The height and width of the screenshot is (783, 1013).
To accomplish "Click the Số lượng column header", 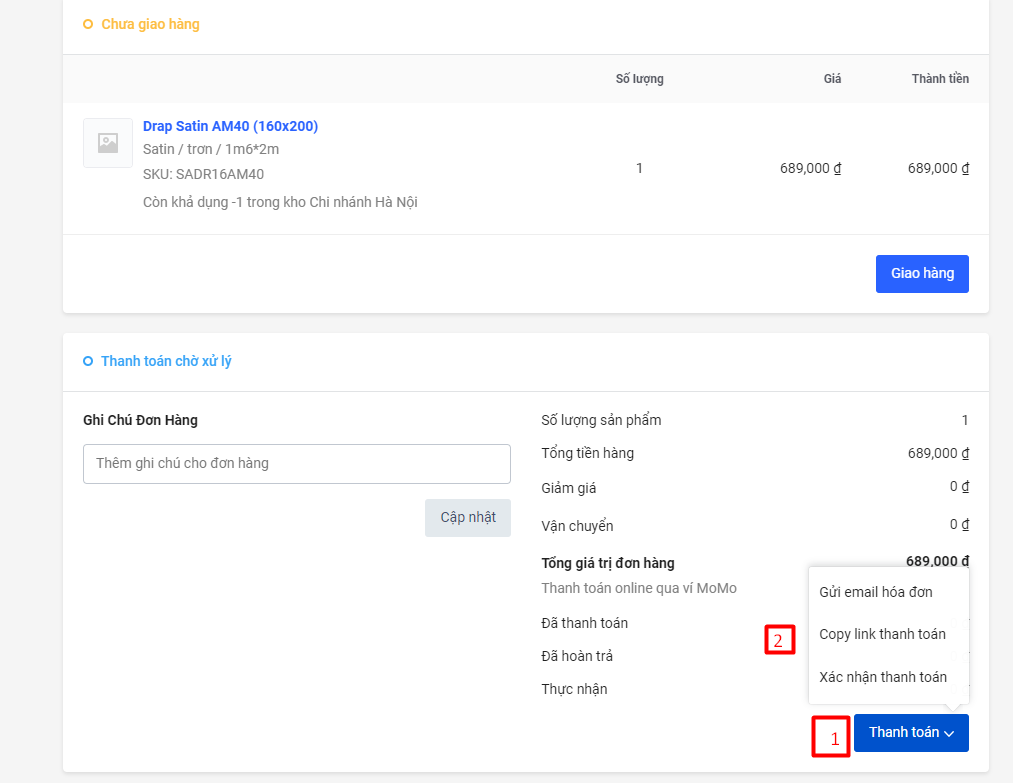I will [x=639, y=79].
